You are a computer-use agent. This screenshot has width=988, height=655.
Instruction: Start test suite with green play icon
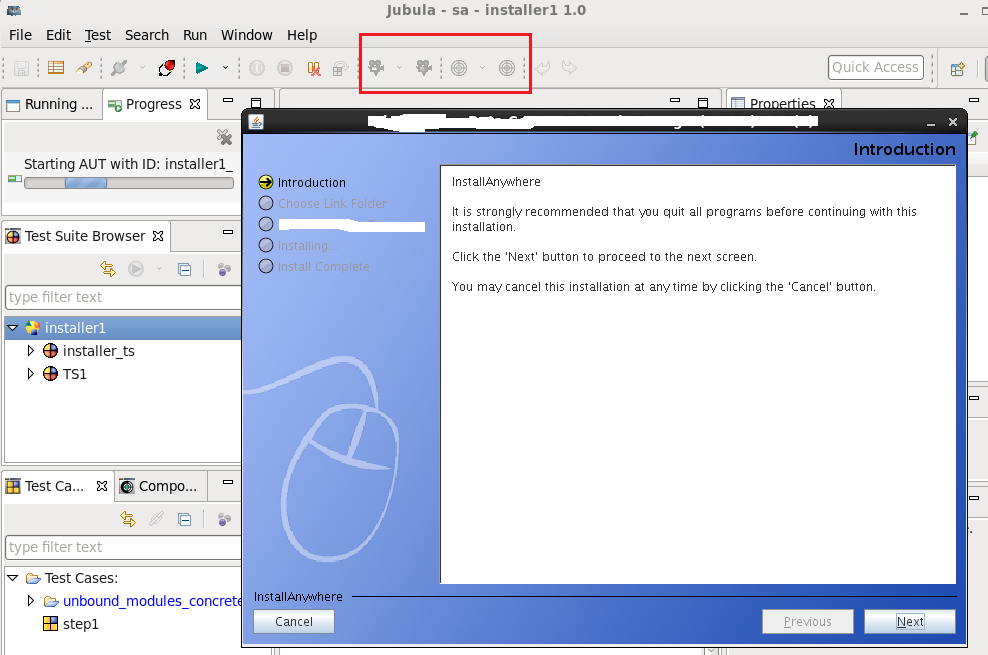(x=202, y=67)
